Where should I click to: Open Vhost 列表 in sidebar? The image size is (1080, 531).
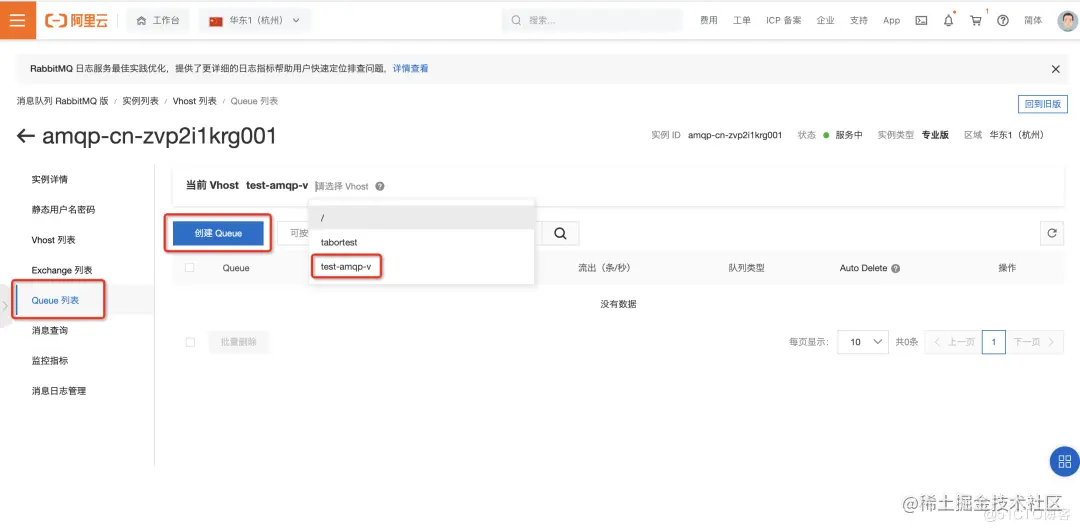(54, 240)
